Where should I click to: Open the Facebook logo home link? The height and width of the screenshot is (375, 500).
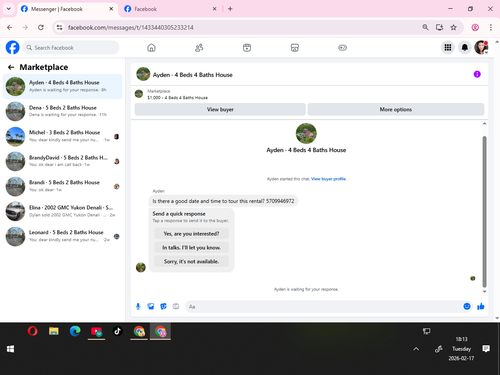coord(12,47)
